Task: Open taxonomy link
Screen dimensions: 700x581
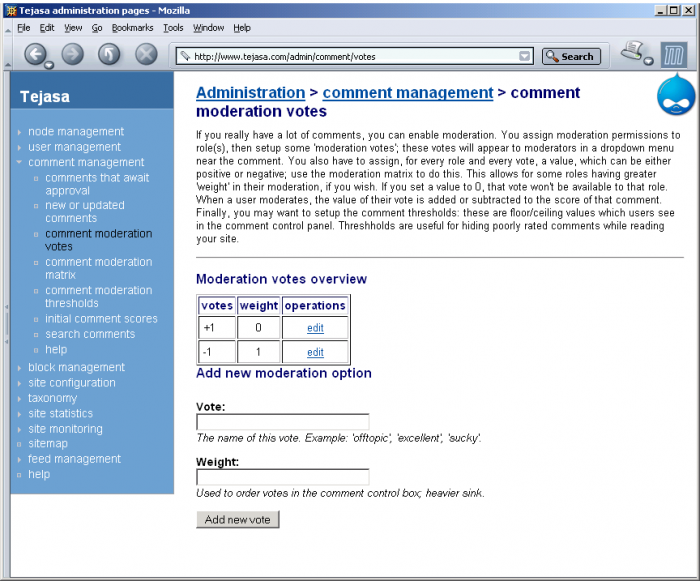Action: tap(52, 398)
